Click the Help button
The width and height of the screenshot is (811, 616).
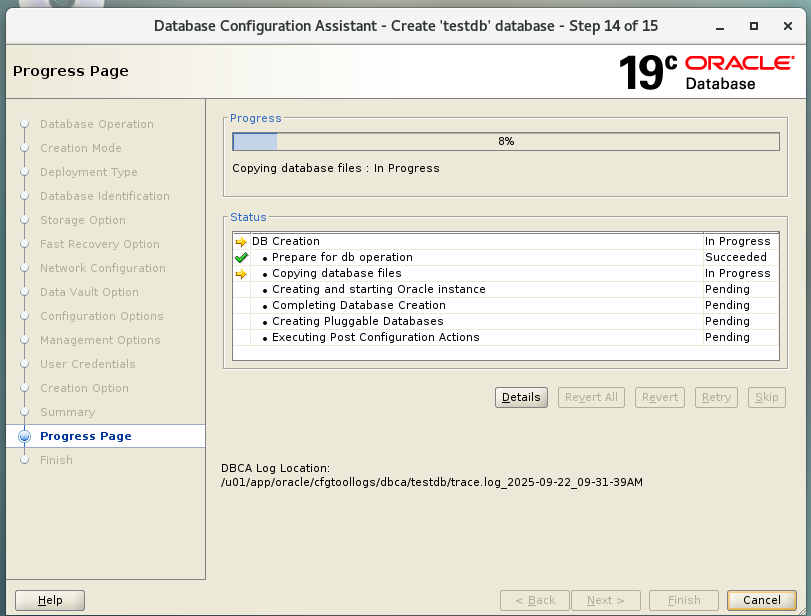pyautogui.click(x=50, y=600)
